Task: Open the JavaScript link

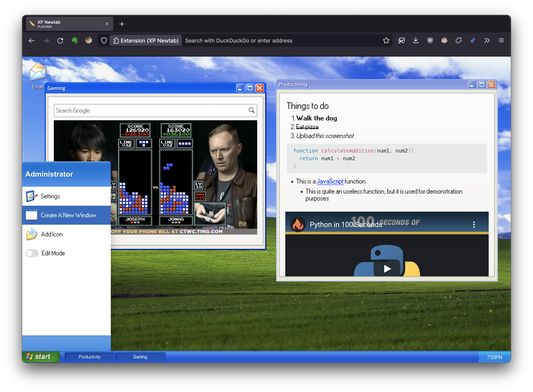Action: [330, 181]
